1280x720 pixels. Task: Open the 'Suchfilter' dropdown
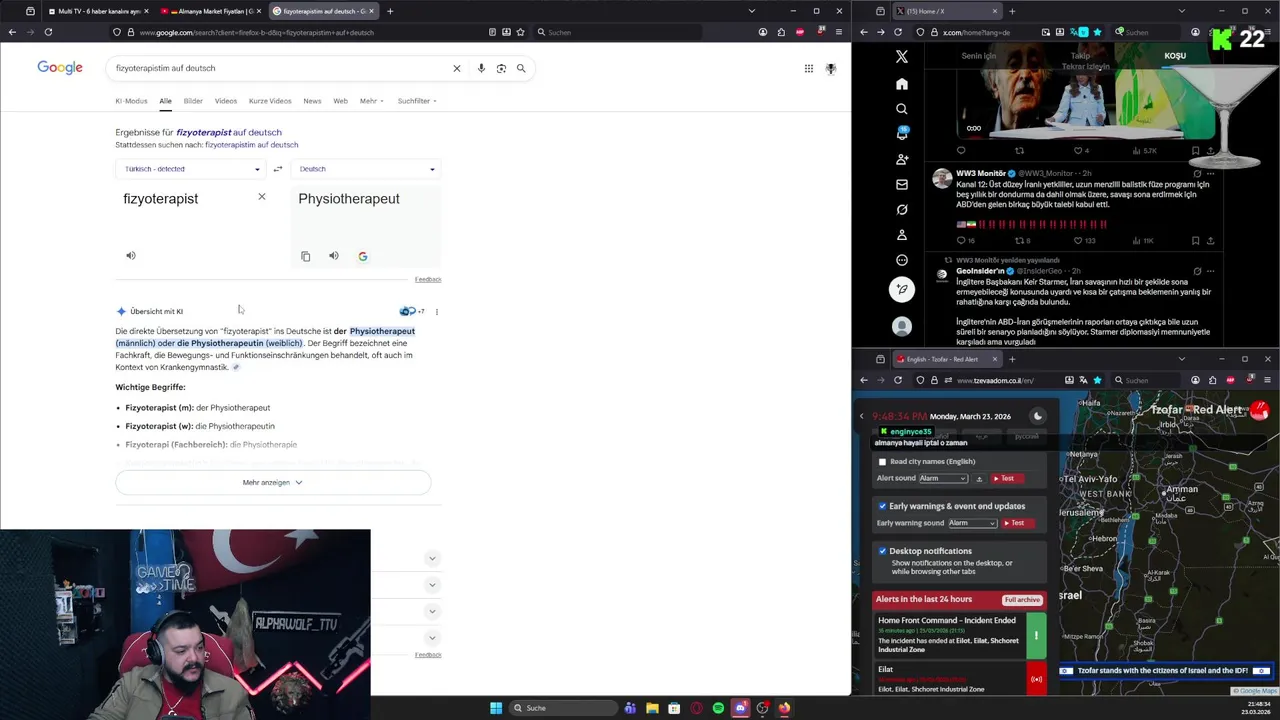417,101
